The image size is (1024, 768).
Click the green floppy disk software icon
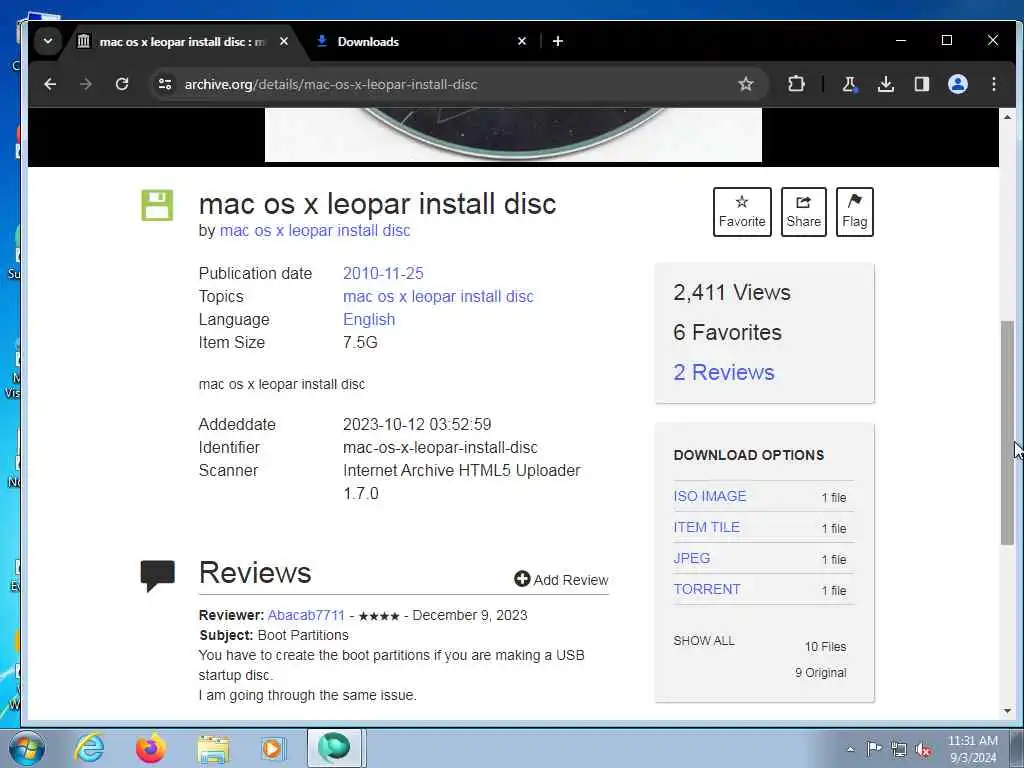(157, 206)
